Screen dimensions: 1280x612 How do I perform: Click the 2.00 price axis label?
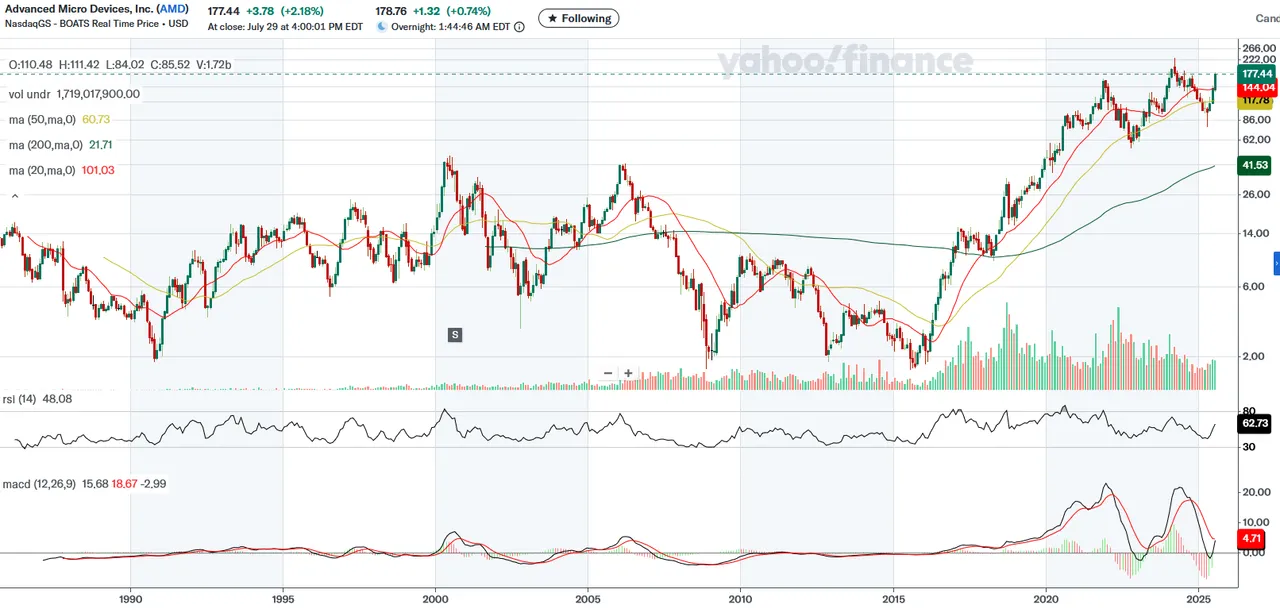click(x=1251, y=356)
